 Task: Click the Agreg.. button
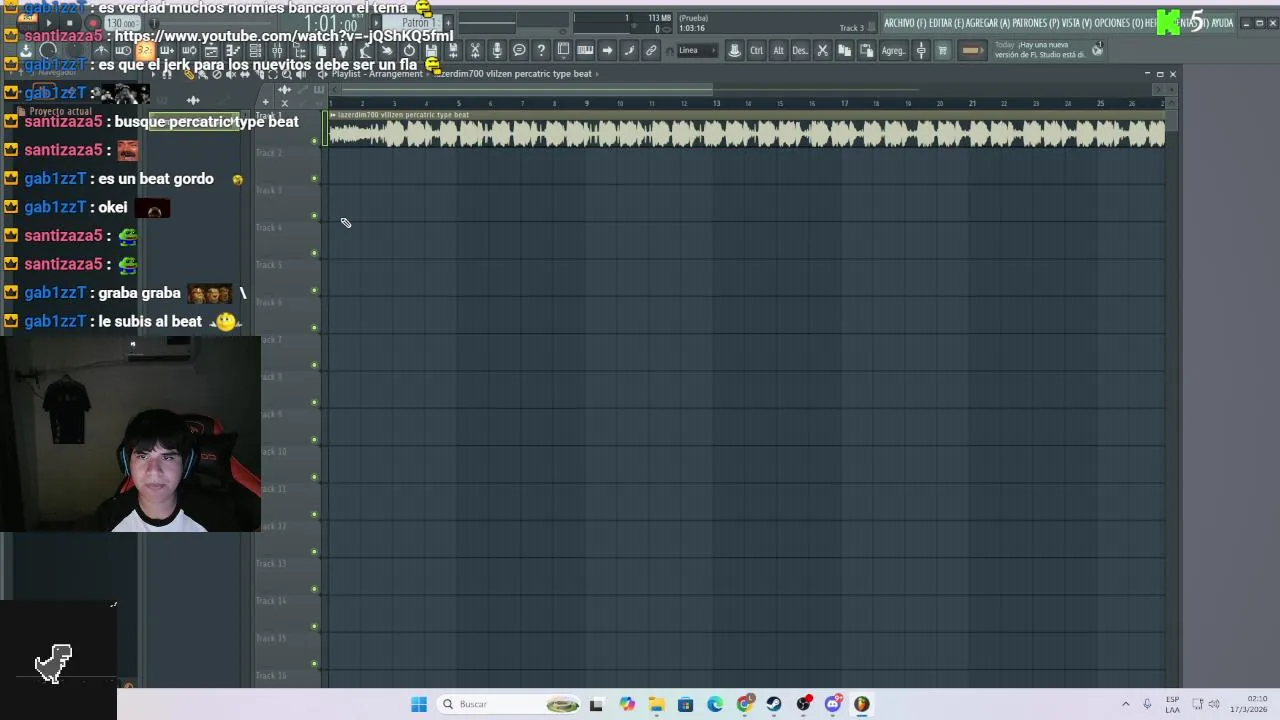coord(894,50)
